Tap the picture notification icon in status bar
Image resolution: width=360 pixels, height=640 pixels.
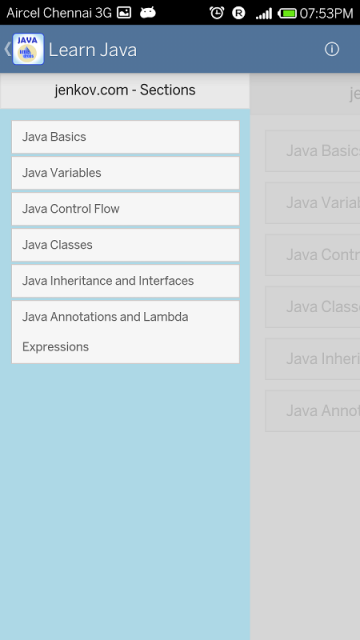click(124, 13)
